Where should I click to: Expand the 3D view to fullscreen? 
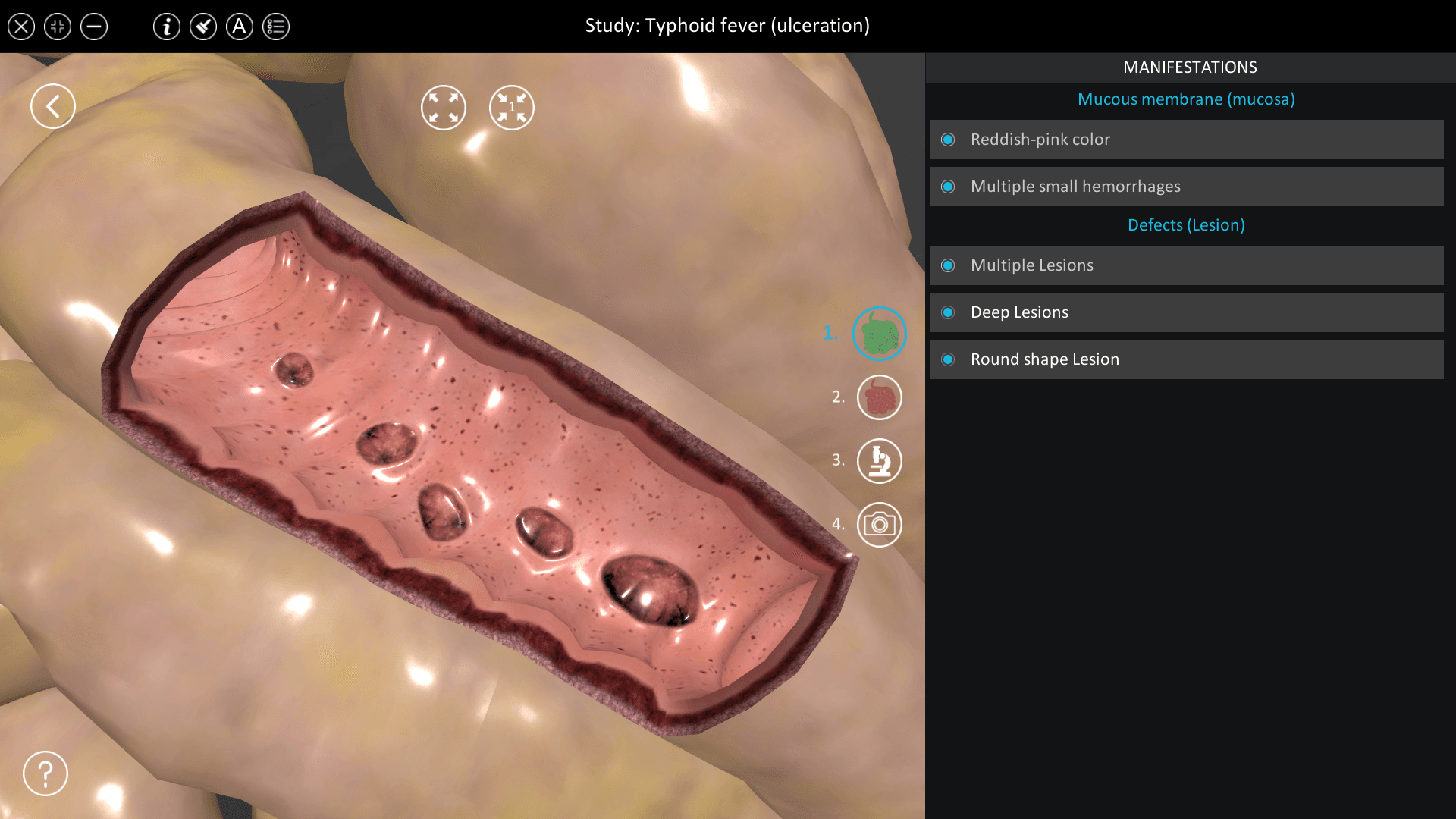pyautogui.click(x=444, y=108)
